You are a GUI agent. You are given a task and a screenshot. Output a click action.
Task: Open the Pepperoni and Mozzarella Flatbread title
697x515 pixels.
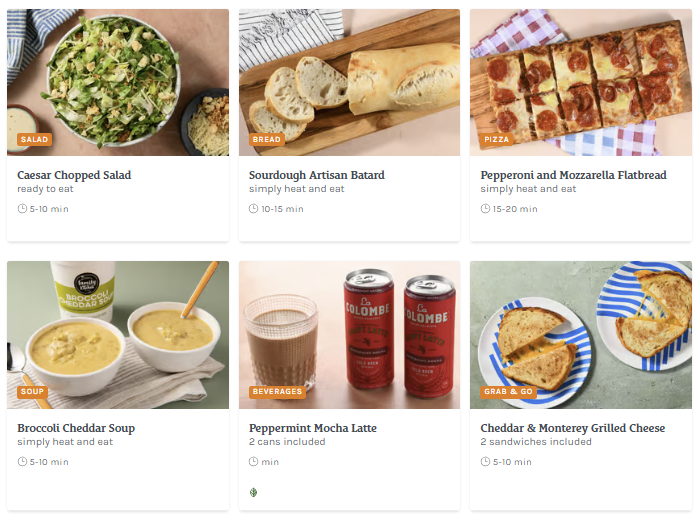573,175
